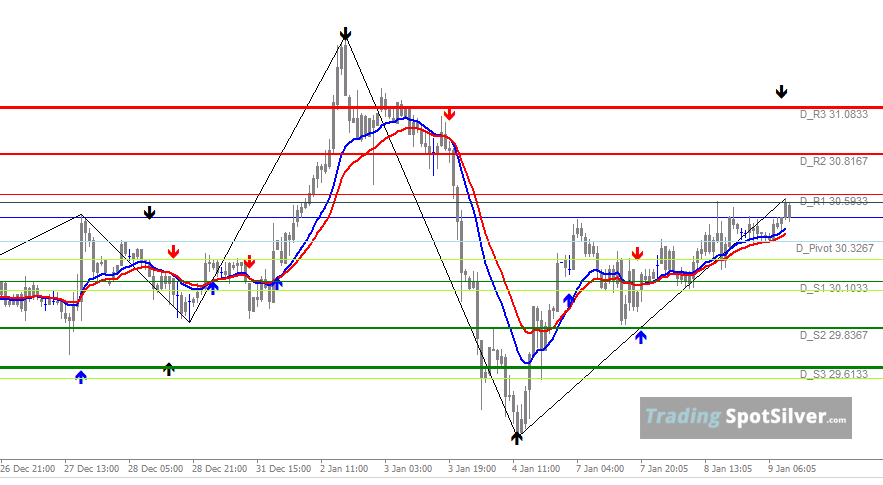Viewport: 883px width, 485px height.
Task: Click the black down arrow at the chart's highest peak
Action: (x=345, y=34)
